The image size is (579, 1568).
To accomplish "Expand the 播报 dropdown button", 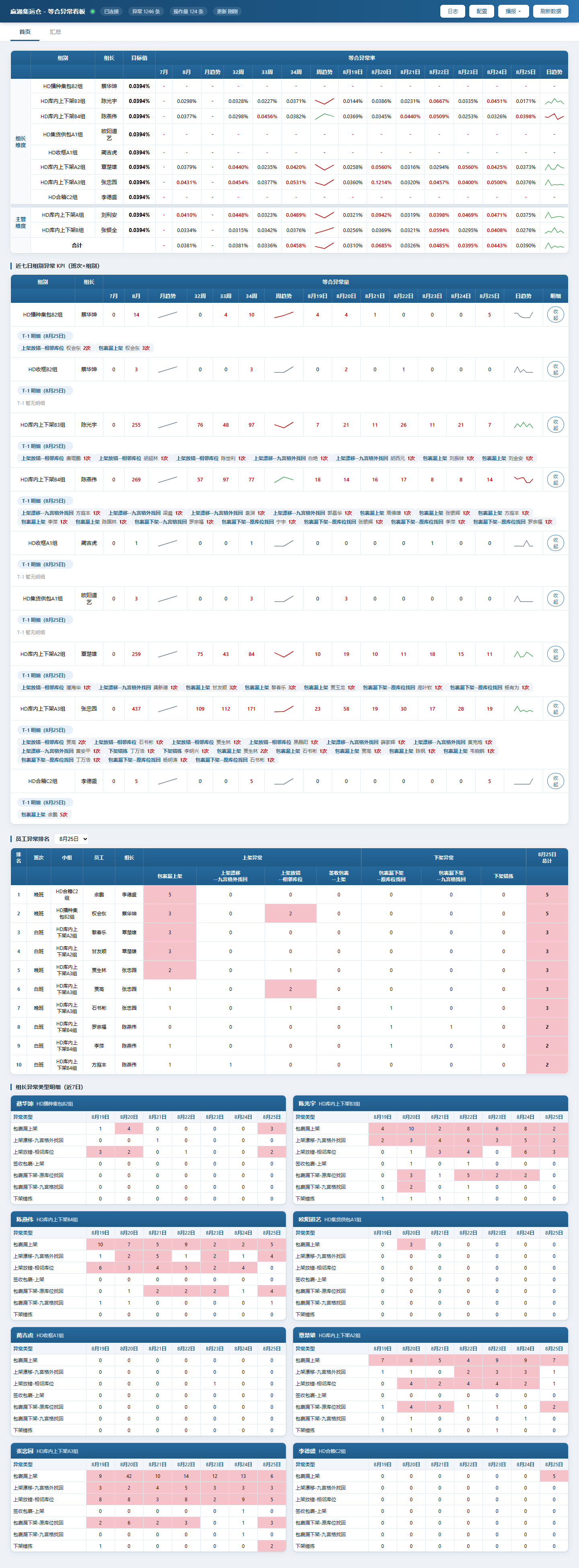I will tap(513, 11).
